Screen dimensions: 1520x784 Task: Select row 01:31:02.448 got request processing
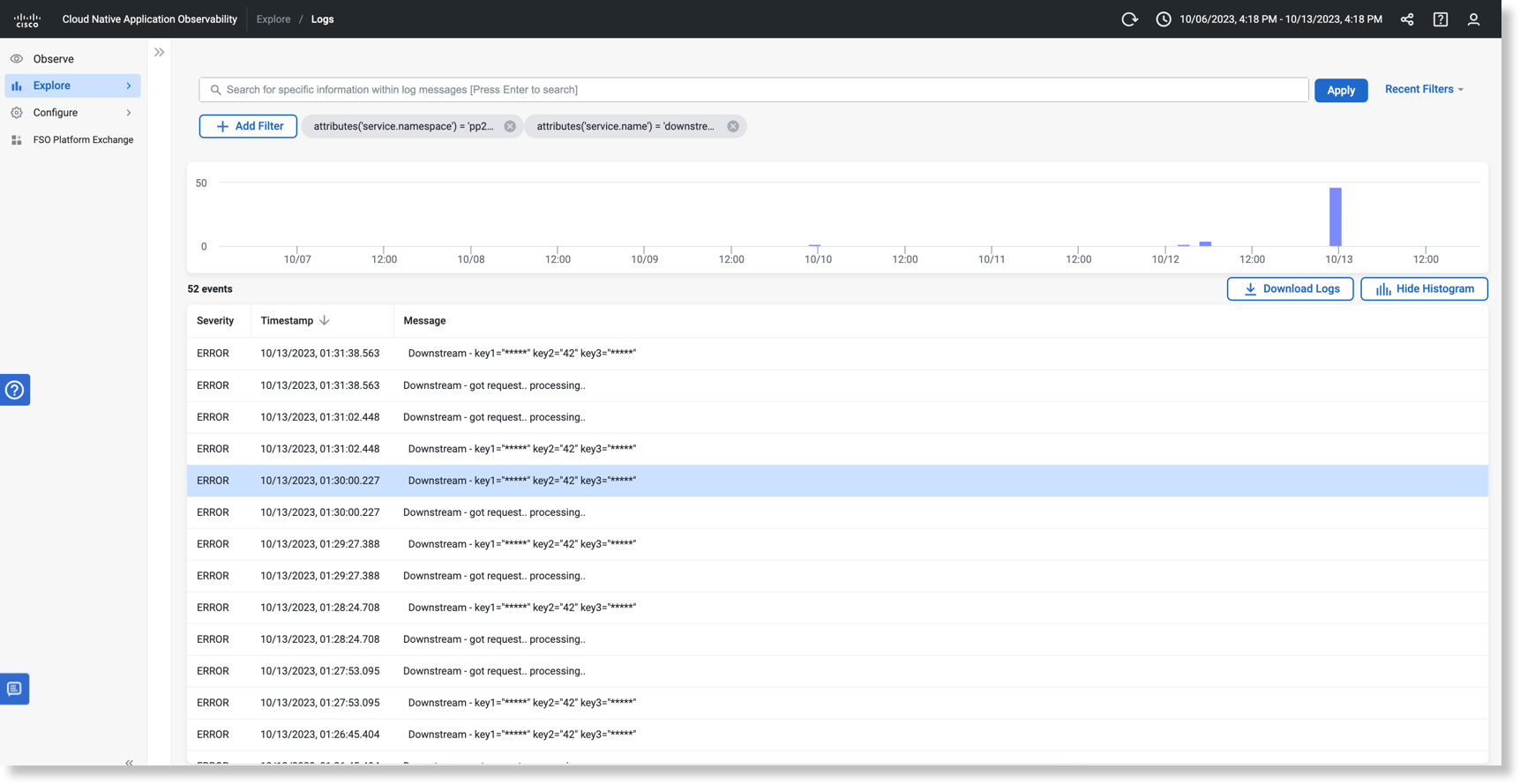[x=837, y=417]
